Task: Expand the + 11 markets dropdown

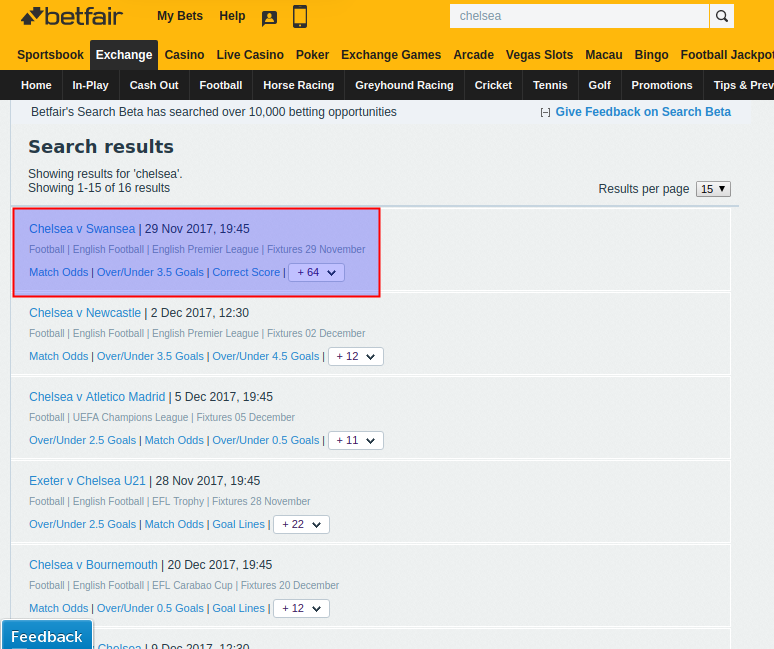Action: [x=355, y=440]
